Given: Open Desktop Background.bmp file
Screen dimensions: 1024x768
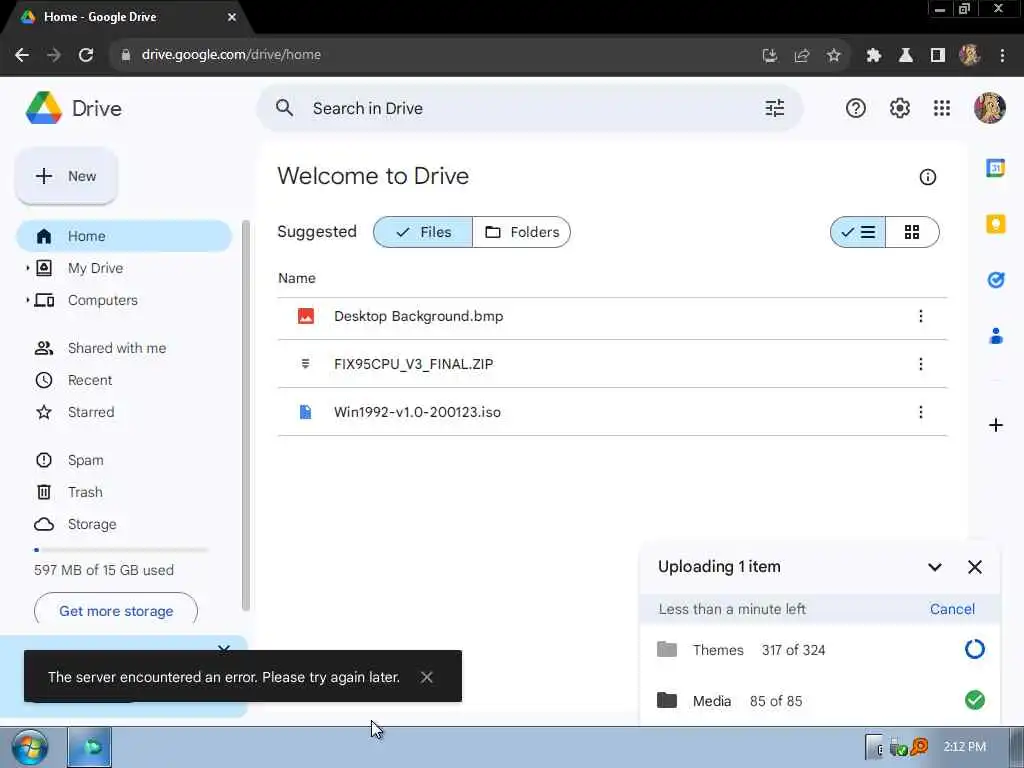Looking at the screenshot, I should (612, 316).
